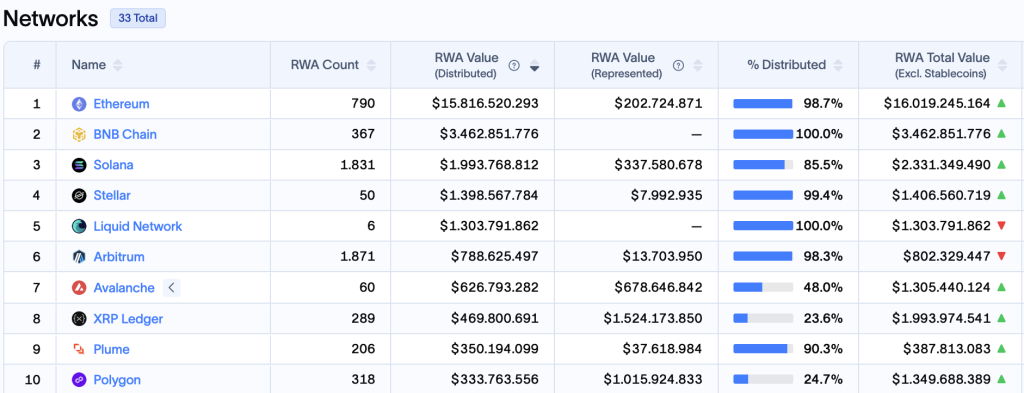Click the Solana logo icon

[x=79, y=165]
